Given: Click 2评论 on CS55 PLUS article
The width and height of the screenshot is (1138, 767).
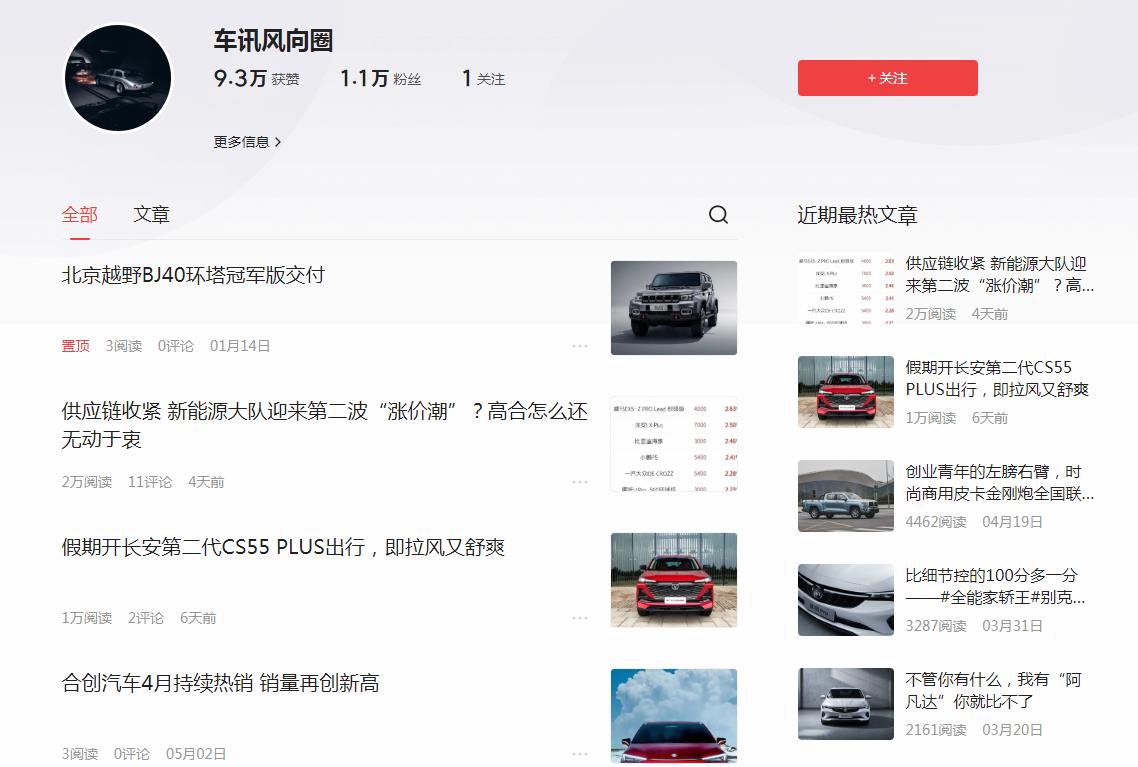Looking at the screenshot, I should tap(146, 618).
